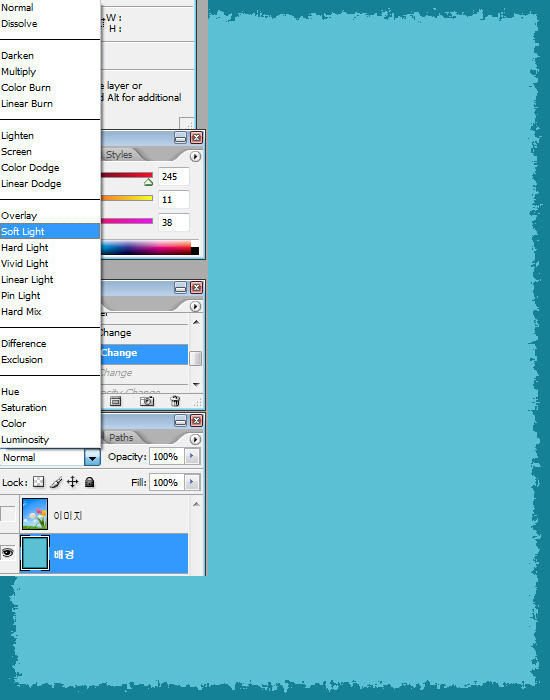Lock all with the padlock icon
Image resolution: width=550 pixels, height=700 pixels.
click(89, 482)
